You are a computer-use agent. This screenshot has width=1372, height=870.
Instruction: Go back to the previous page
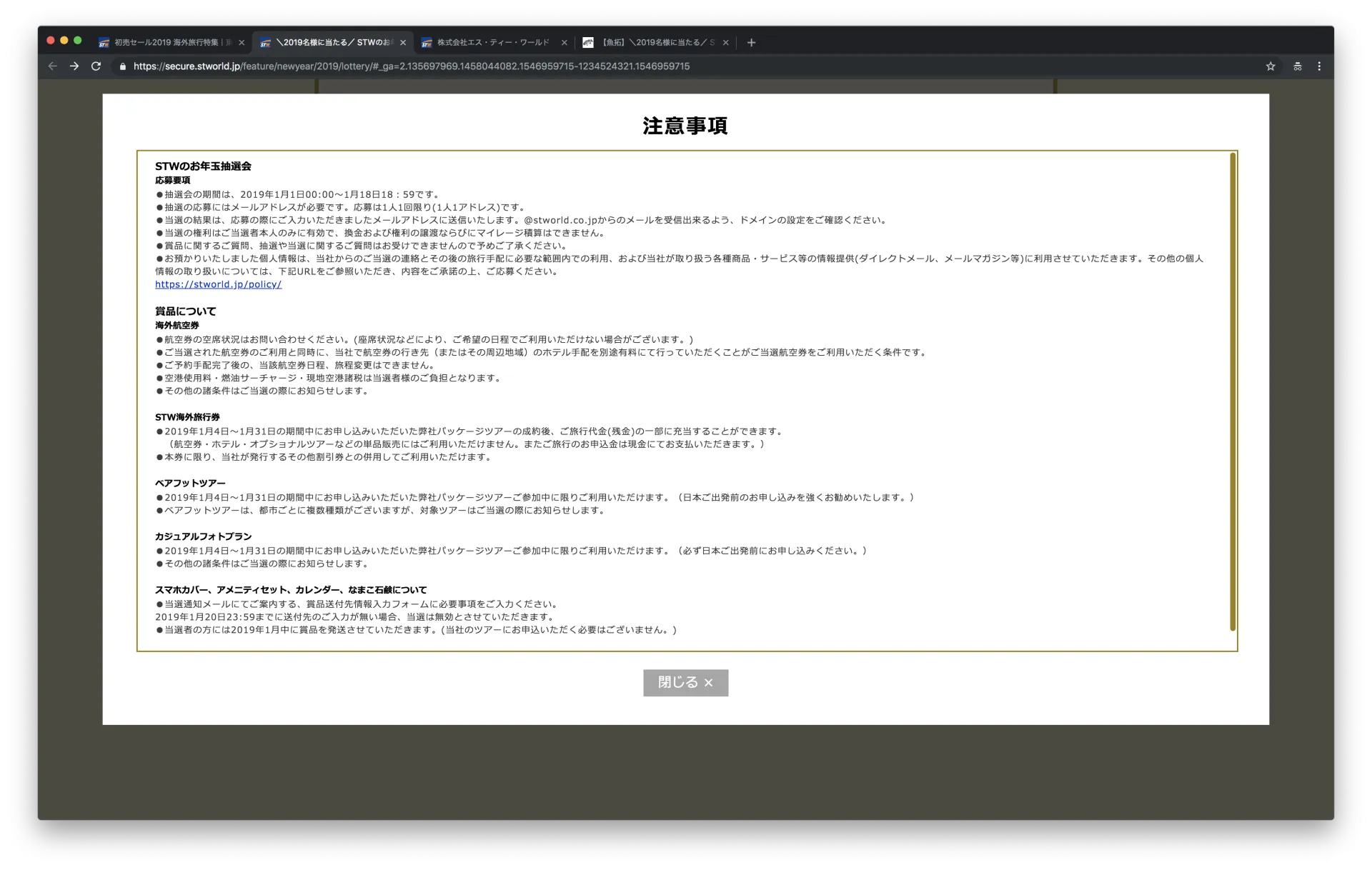click(x=52, y=66)
